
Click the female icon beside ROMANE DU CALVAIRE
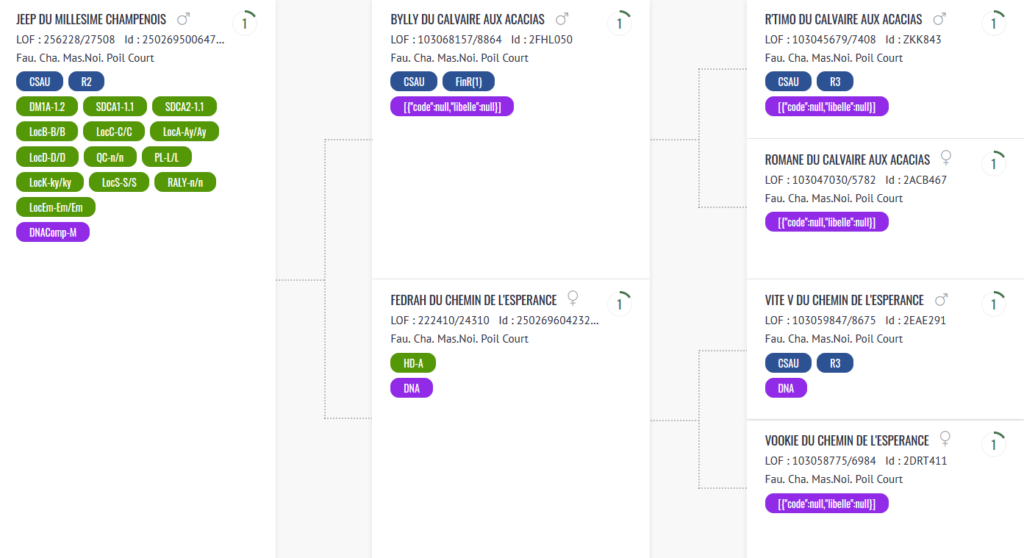946,157
